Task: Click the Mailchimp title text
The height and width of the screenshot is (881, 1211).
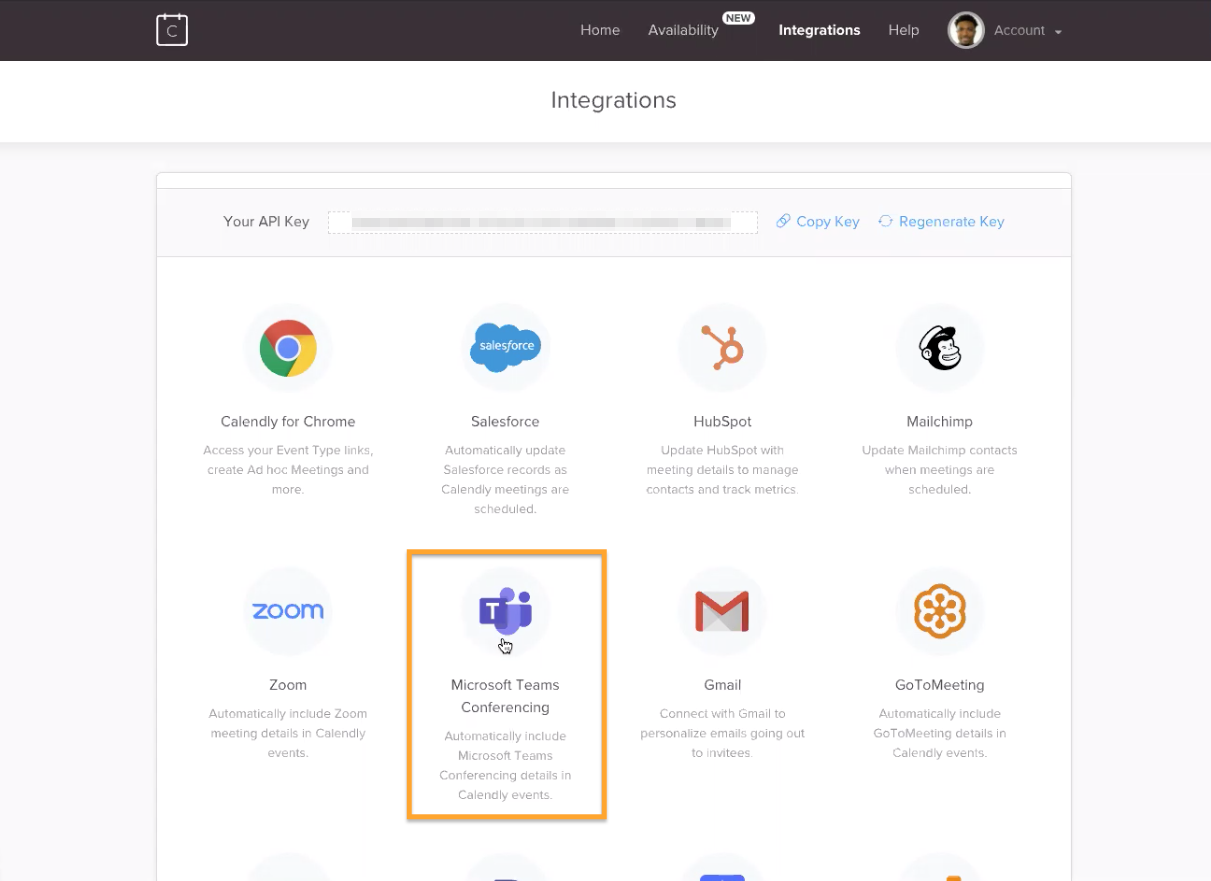Action: click(x=940, y=422)
